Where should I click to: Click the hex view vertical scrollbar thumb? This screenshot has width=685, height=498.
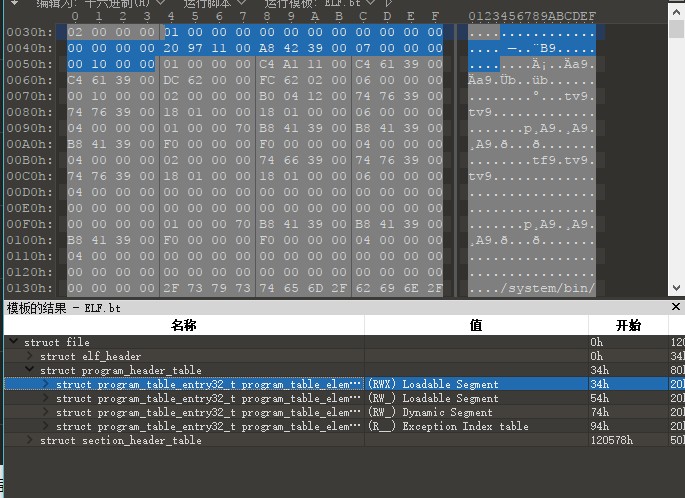pos(676,29)
